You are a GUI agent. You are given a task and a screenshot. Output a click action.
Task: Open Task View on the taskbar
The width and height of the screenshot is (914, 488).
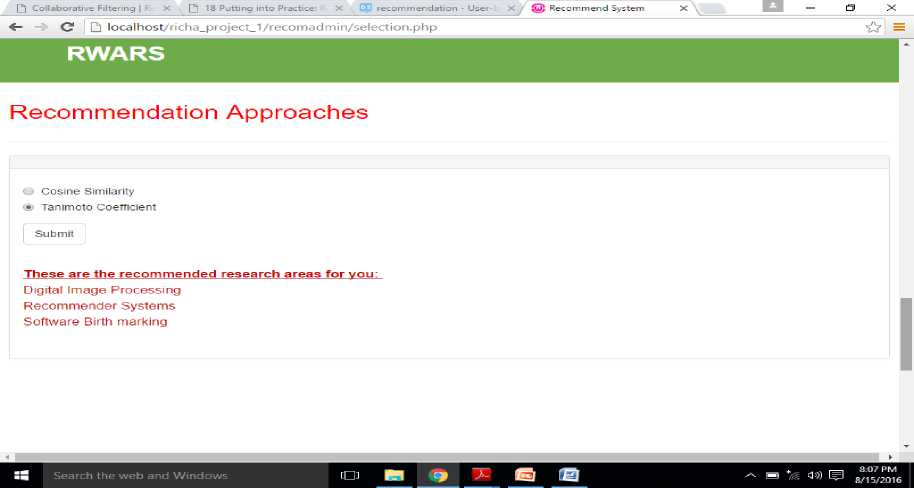pos(350,475)
